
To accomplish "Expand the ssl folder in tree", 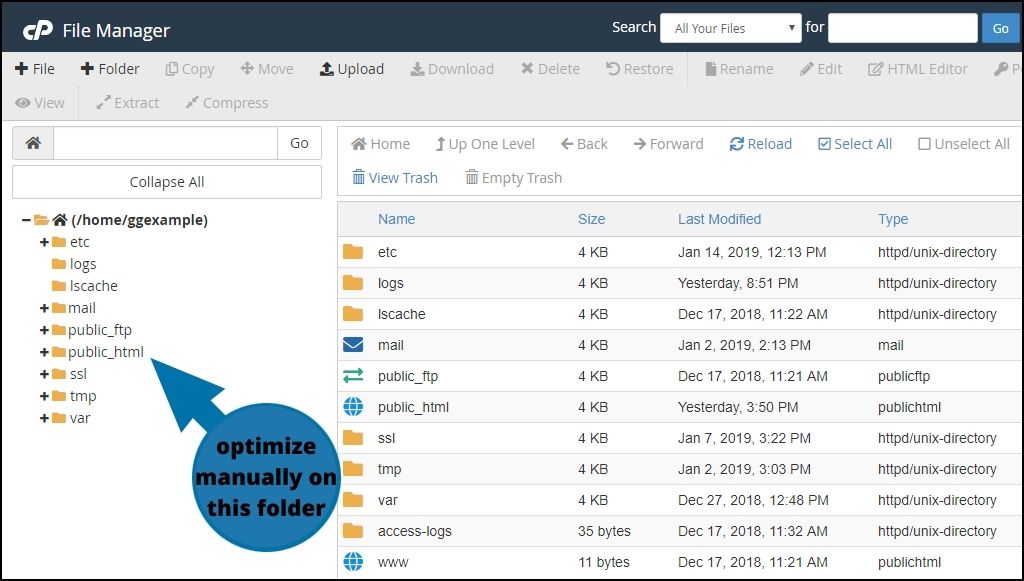I will click(44, 374).
